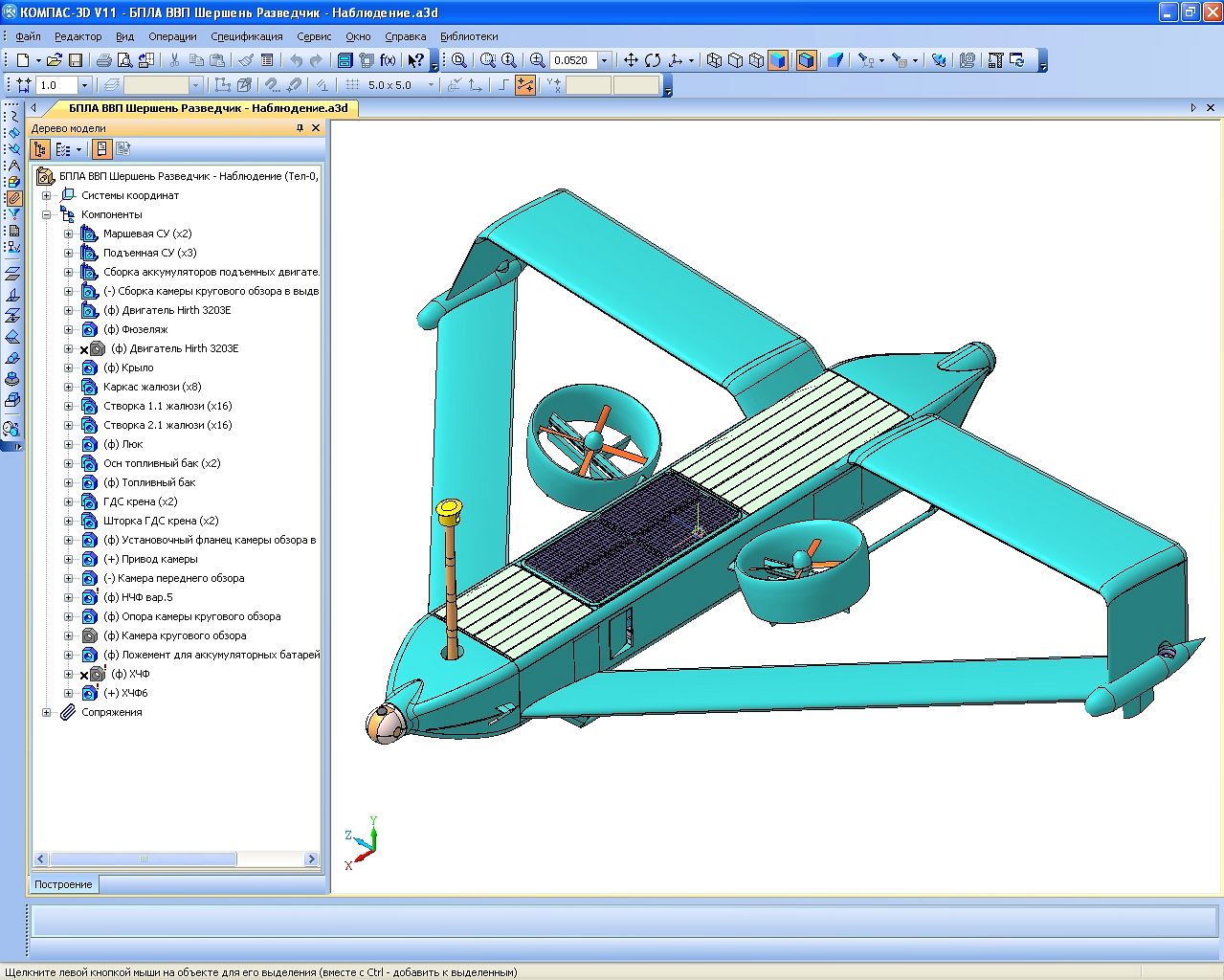This screenshot has height=980, width=1224.
Task: Open the zoom scale 0.0520 dropdown
Action: tap(604, 60)
